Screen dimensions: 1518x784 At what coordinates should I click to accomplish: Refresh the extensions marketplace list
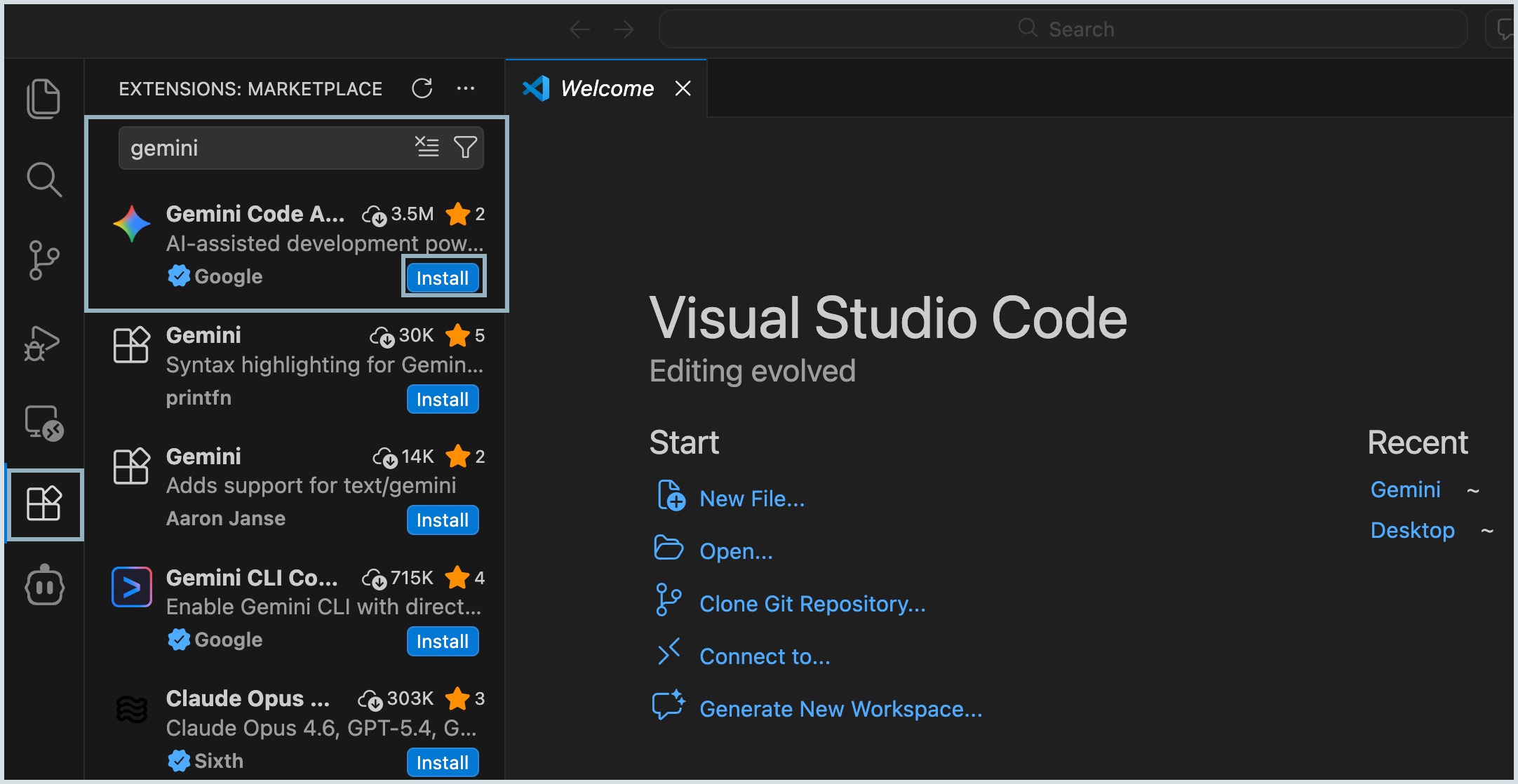[422, 88]
